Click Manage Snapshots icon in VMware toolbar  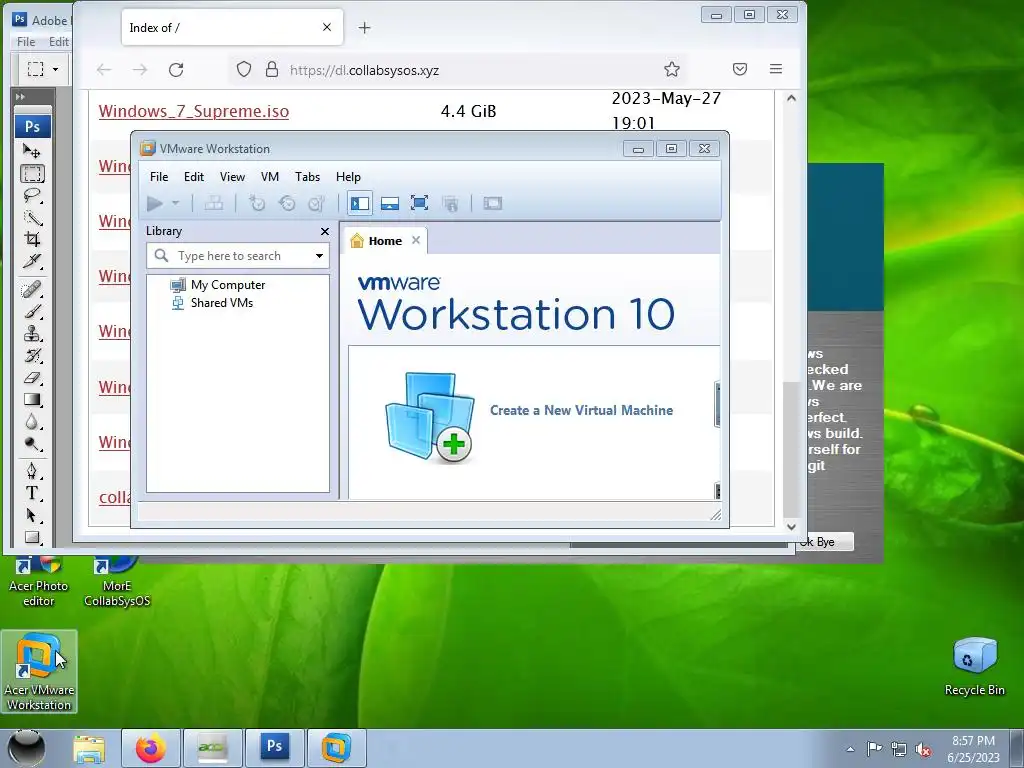(317, 204)
